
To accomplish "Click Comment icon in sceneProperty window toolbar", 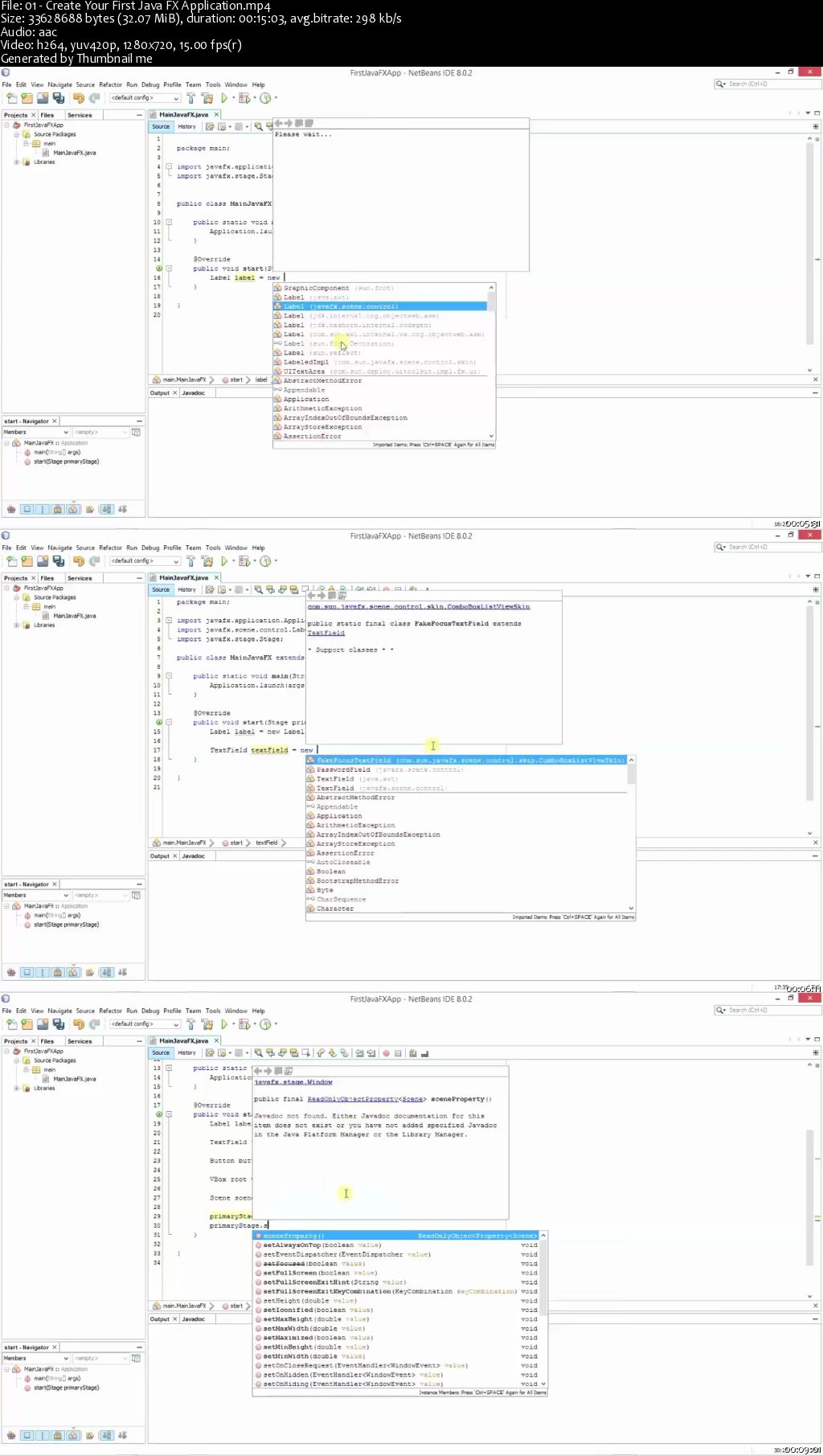I will pyautogui.click(x=412, y=1053).
